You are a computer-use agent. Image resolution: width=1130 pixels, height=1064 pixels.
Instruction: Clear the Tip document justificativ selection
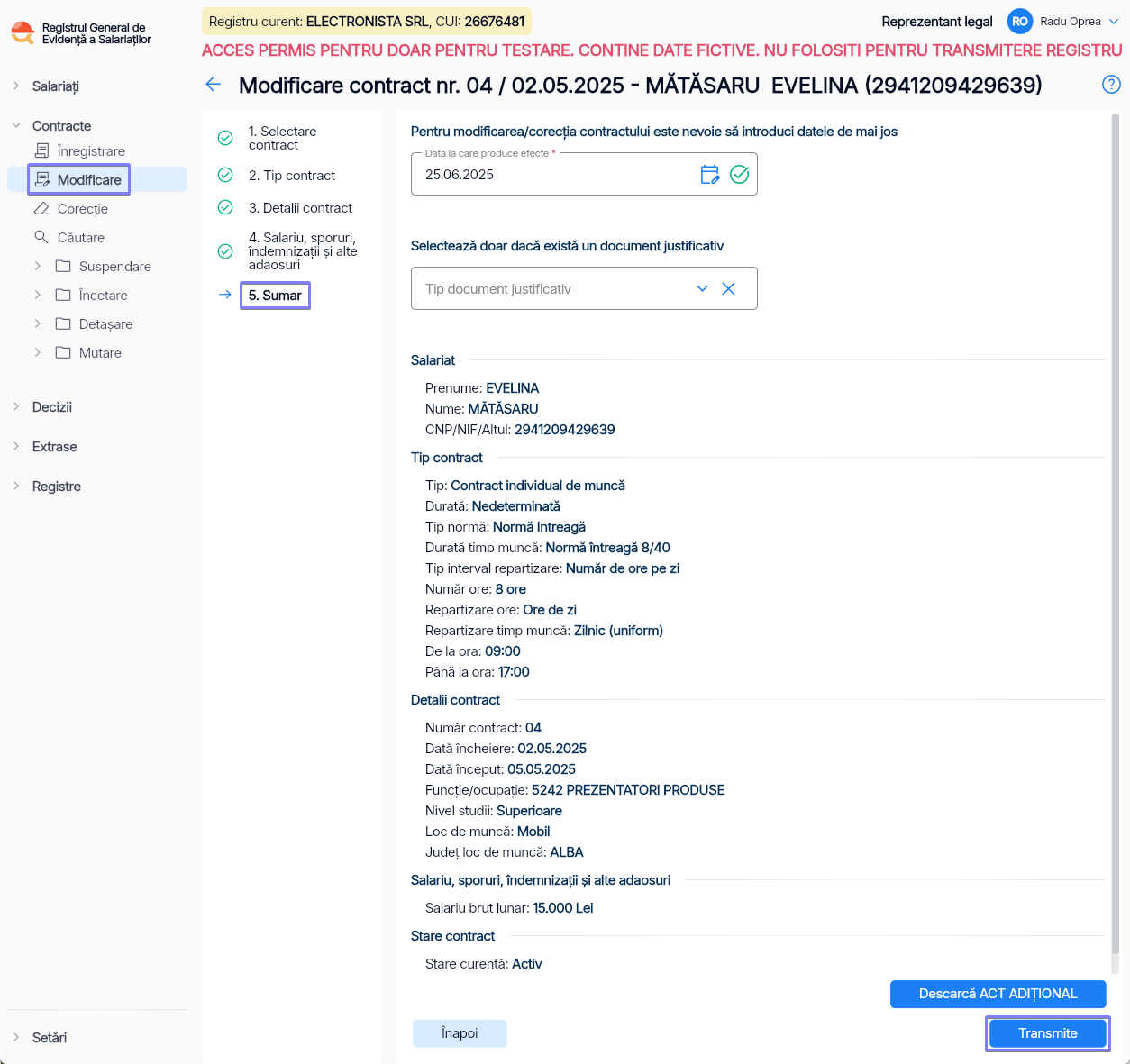tap(729, 289)
